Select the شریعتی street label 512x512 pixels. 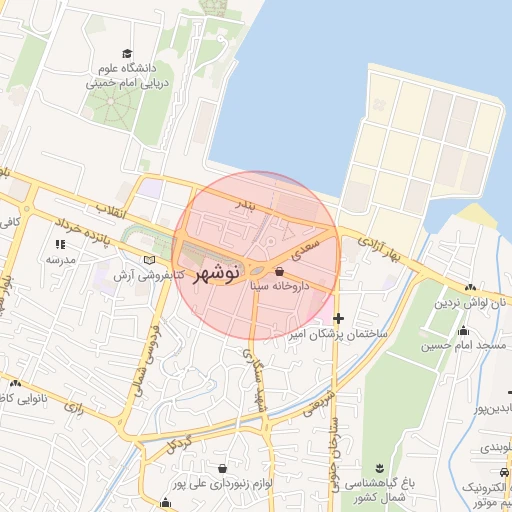click(x=319, y=403)
